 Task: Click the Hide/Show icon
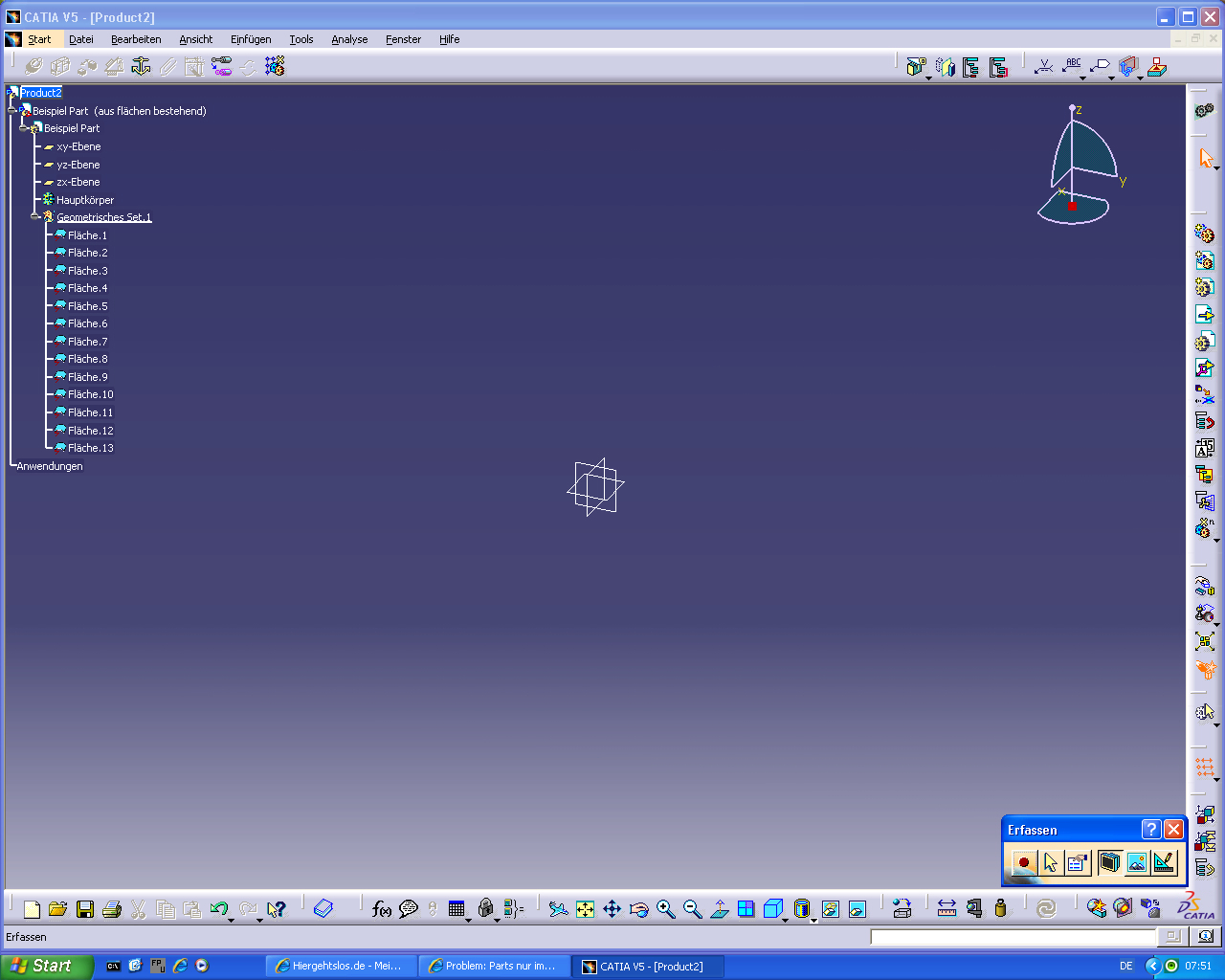point(831,909)
